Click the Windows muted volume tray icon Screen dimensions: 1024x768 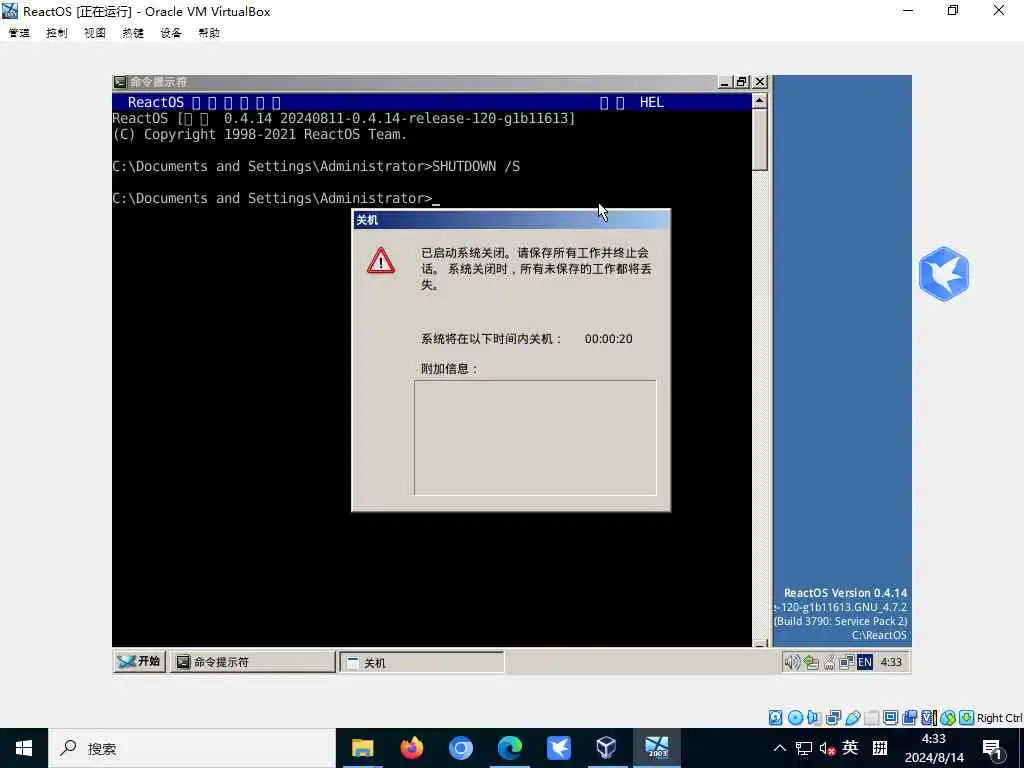pyautogui.click(x=827, y=749)
